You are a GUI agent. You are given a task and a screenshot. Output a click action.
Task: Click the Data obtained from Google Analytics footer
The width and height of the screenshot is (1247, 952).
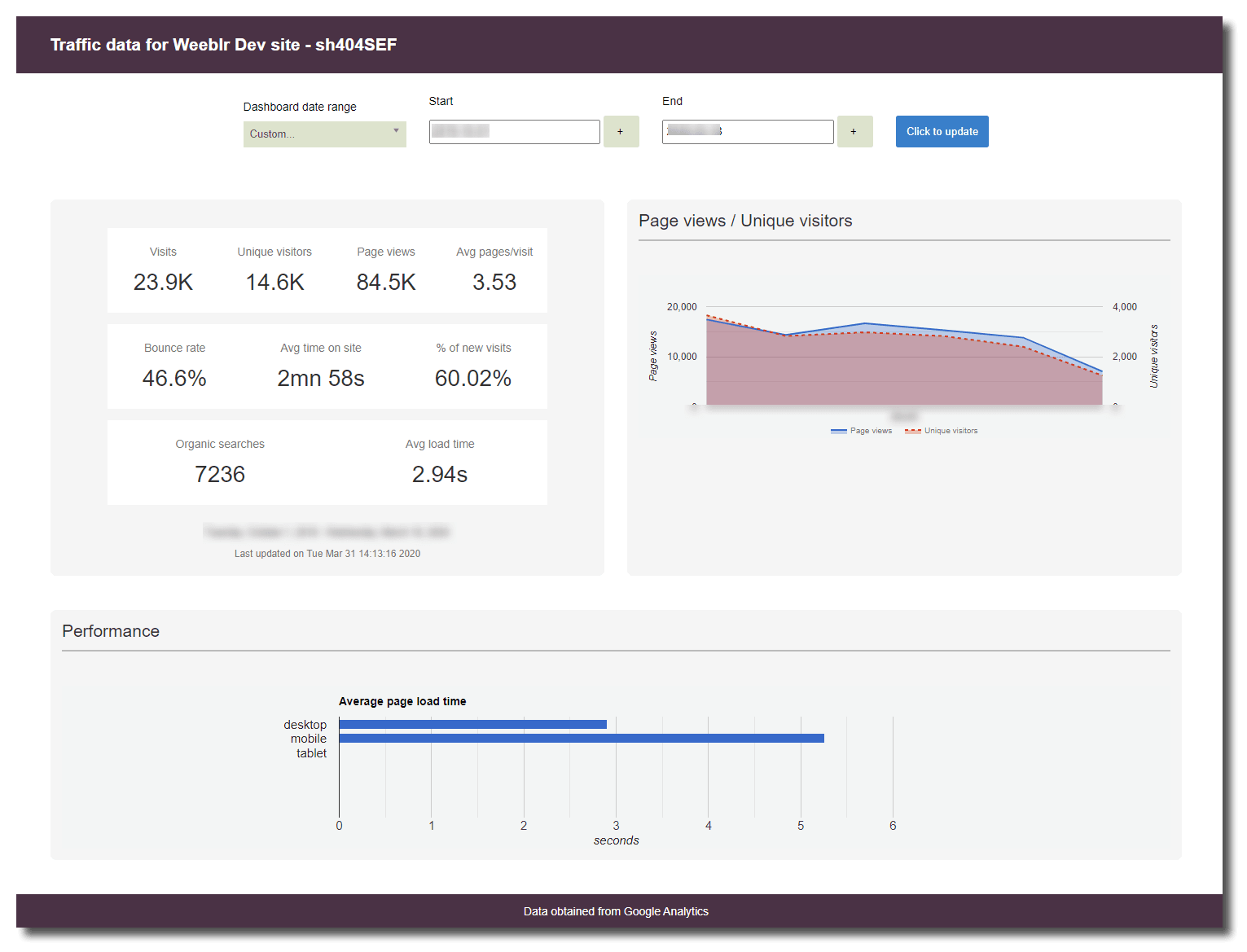click(616, 911)
